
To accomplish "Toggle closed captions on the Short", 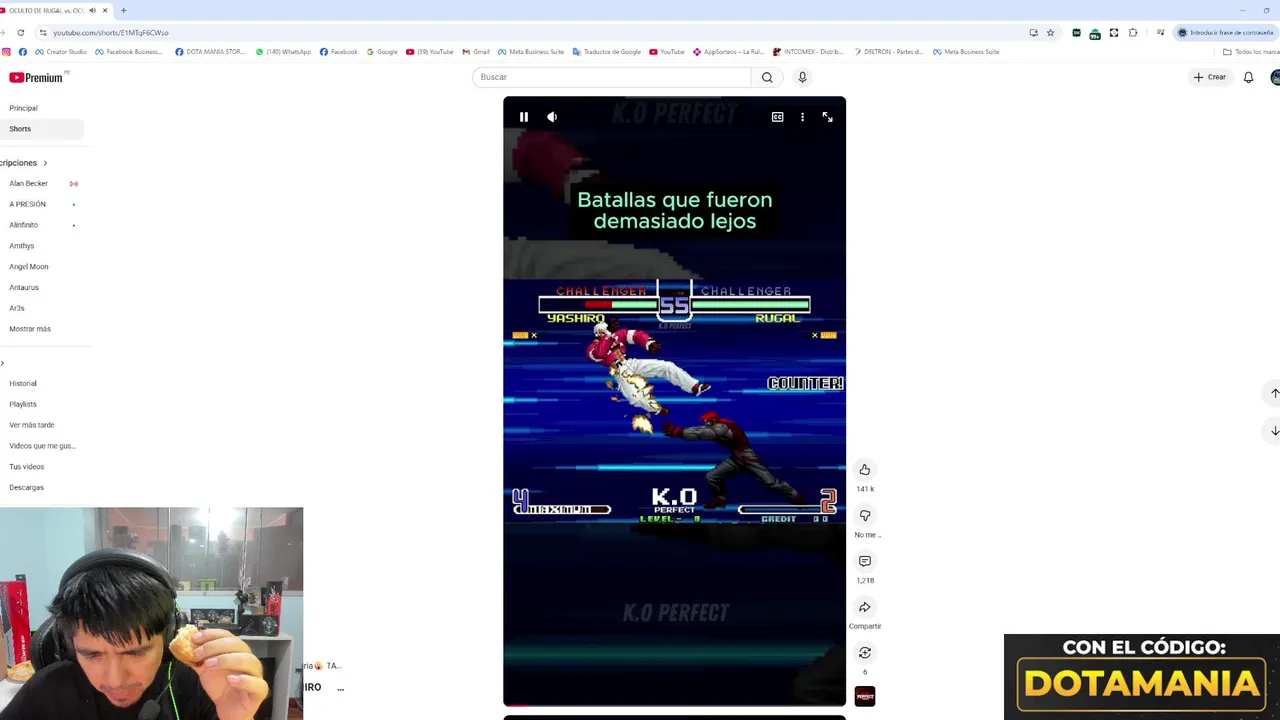I will (777, 117).
